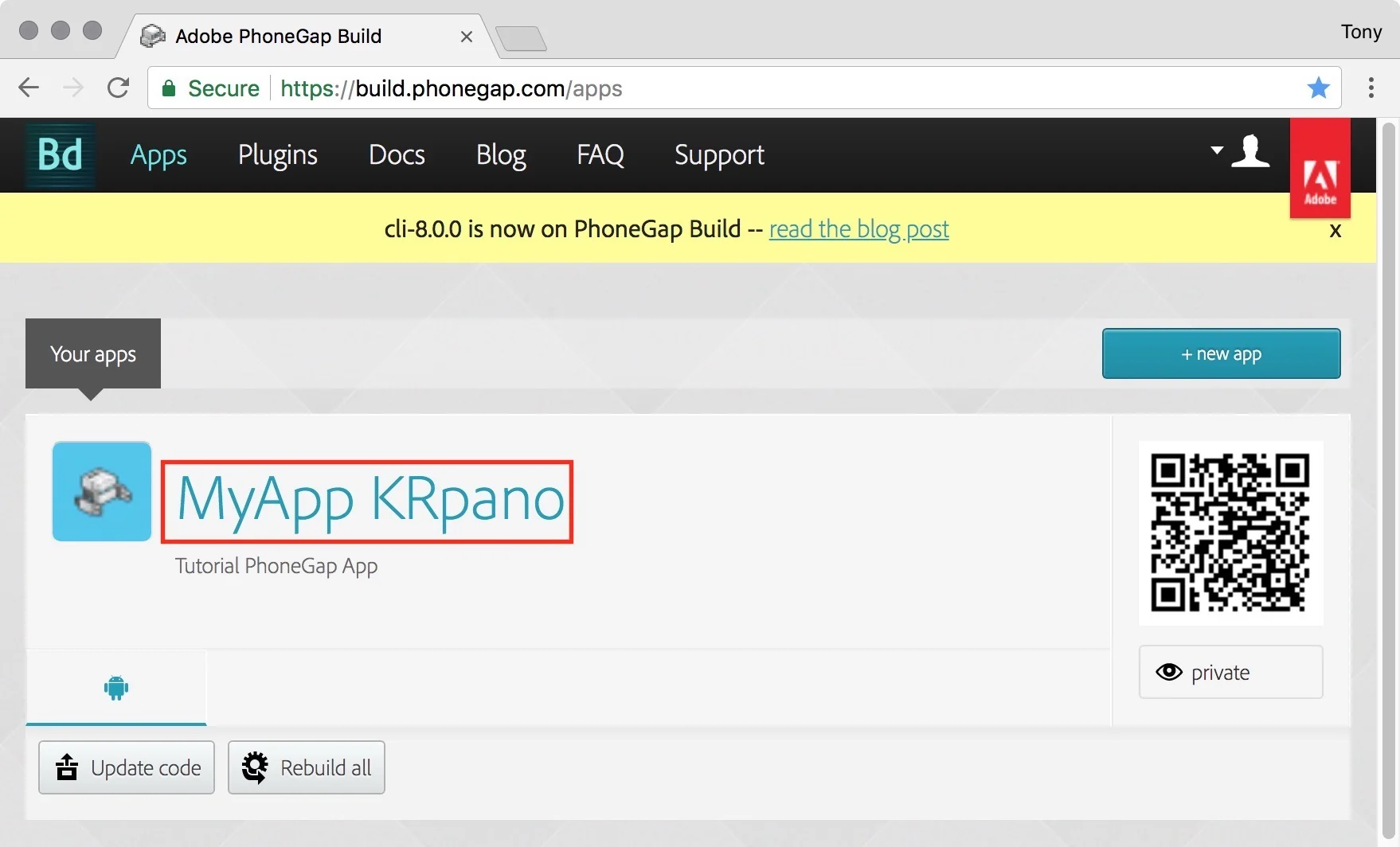1400x847 pixels.
Task: Open the Apps navigation item
Action: pos(158,154)
